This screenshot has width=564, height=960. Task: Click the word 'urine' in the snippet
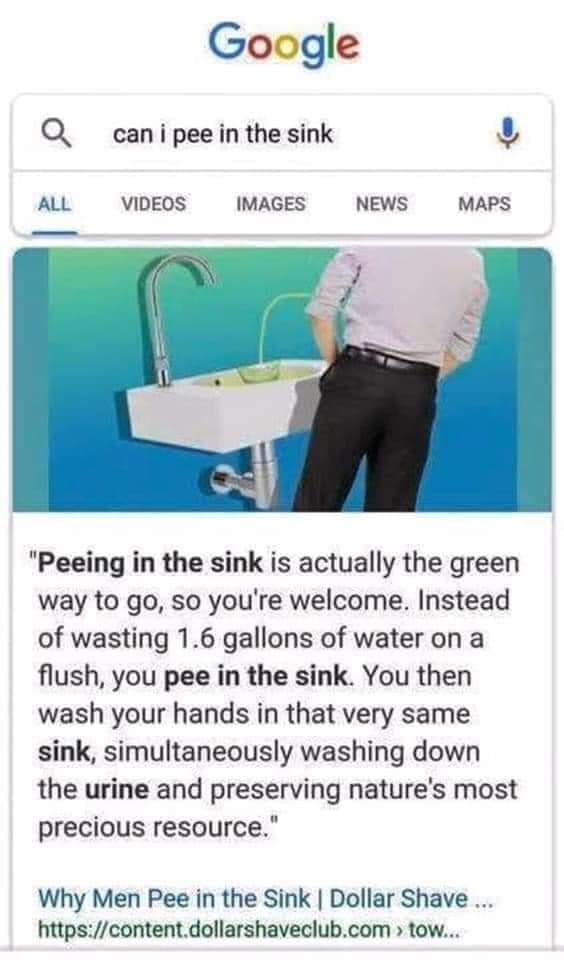click(x=117, y=789)
